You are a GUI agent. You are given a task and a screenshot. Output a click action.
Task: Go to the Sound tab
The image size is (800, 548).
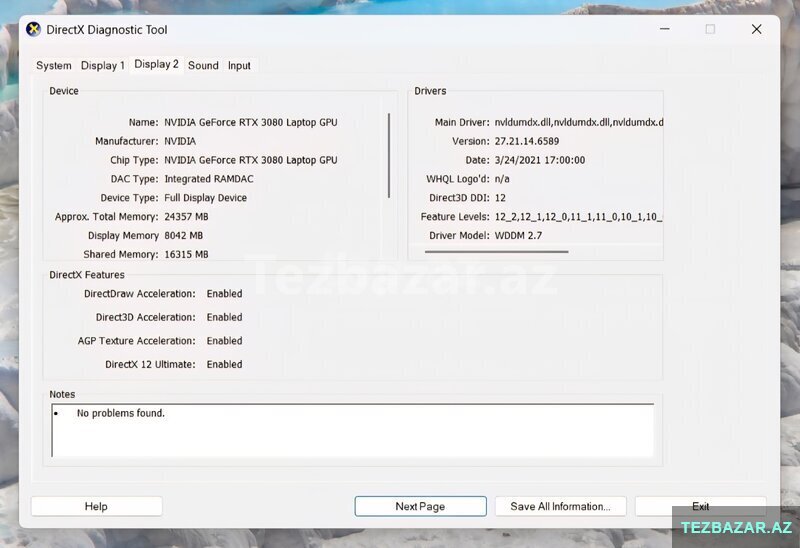pyautogui.click(x=203, y=66)
